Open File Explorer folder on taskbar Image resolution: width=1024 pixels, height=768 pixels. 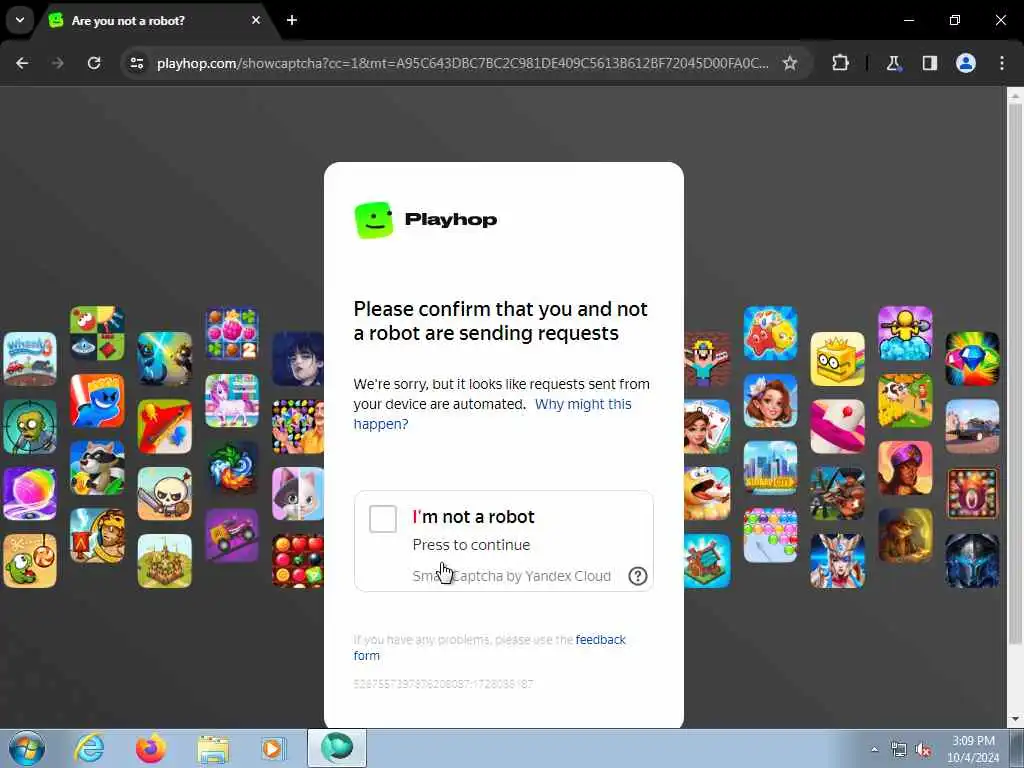[213, 749]
